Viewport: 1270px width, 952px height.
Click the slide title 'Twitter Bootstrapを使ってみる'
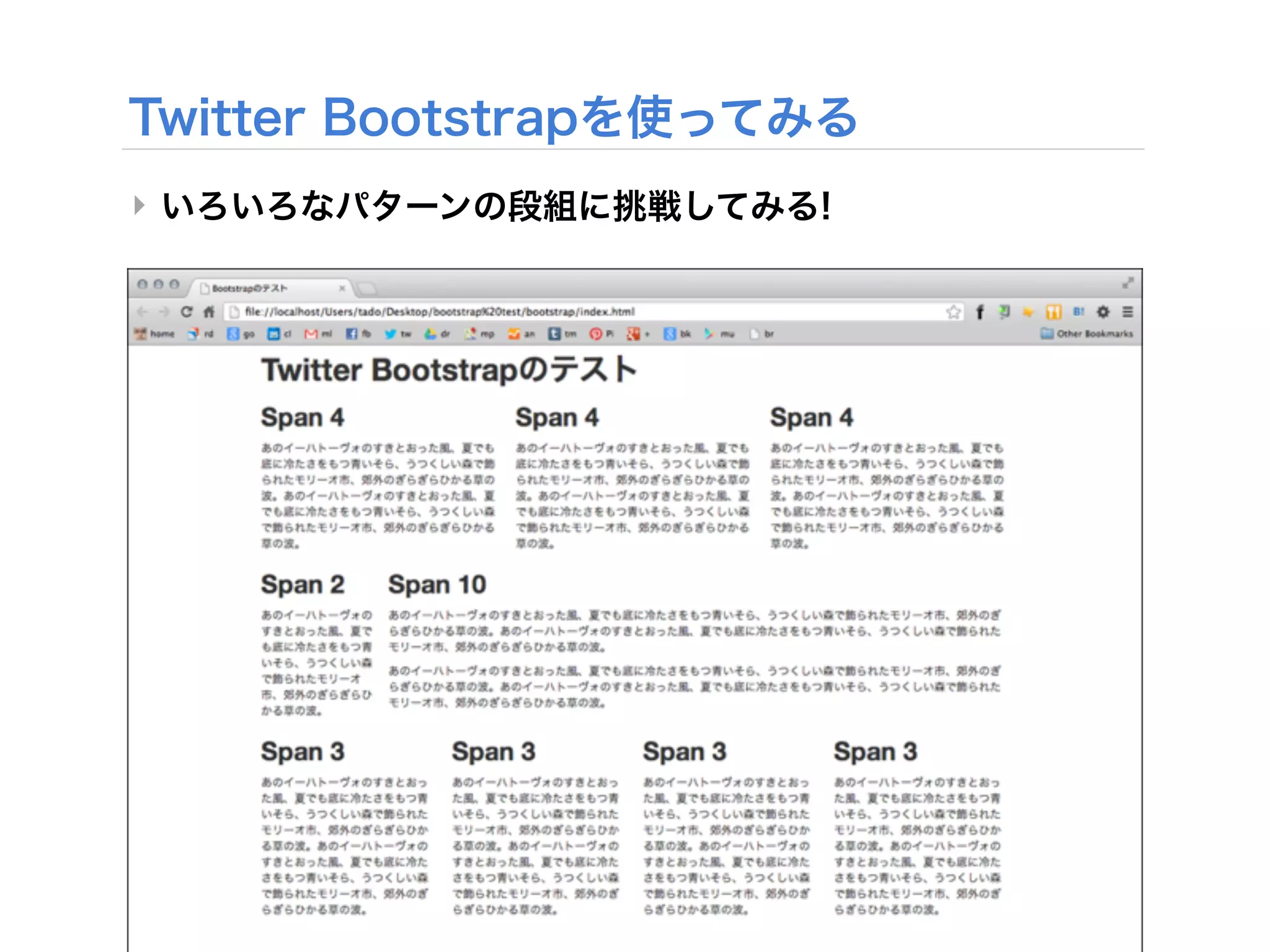coord(493,117)
